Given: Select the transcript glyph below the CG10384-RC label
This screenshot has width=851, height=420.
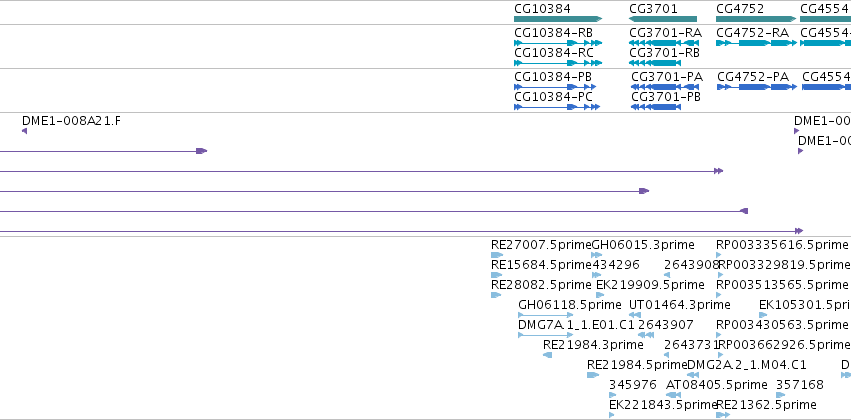Looking at the screenshot, I should pos(558,63).
